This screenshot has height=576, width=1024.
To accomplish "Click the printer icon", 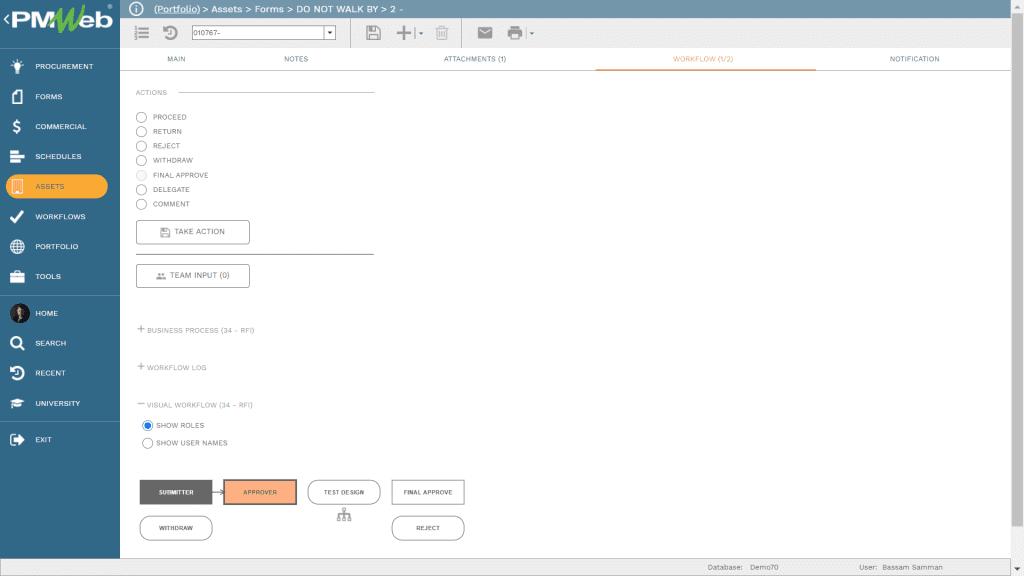I will (x=515, y=33).
